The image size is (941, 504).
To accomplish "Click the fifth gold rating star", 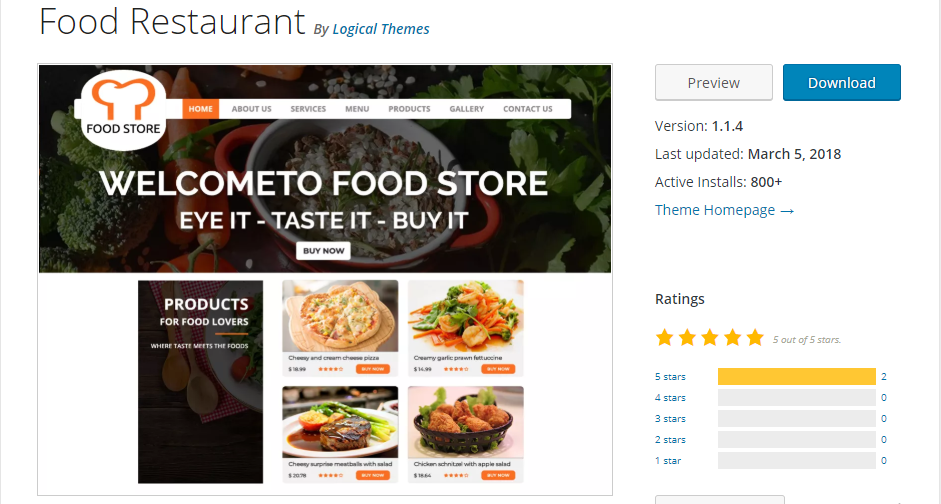I will (755, 338).
